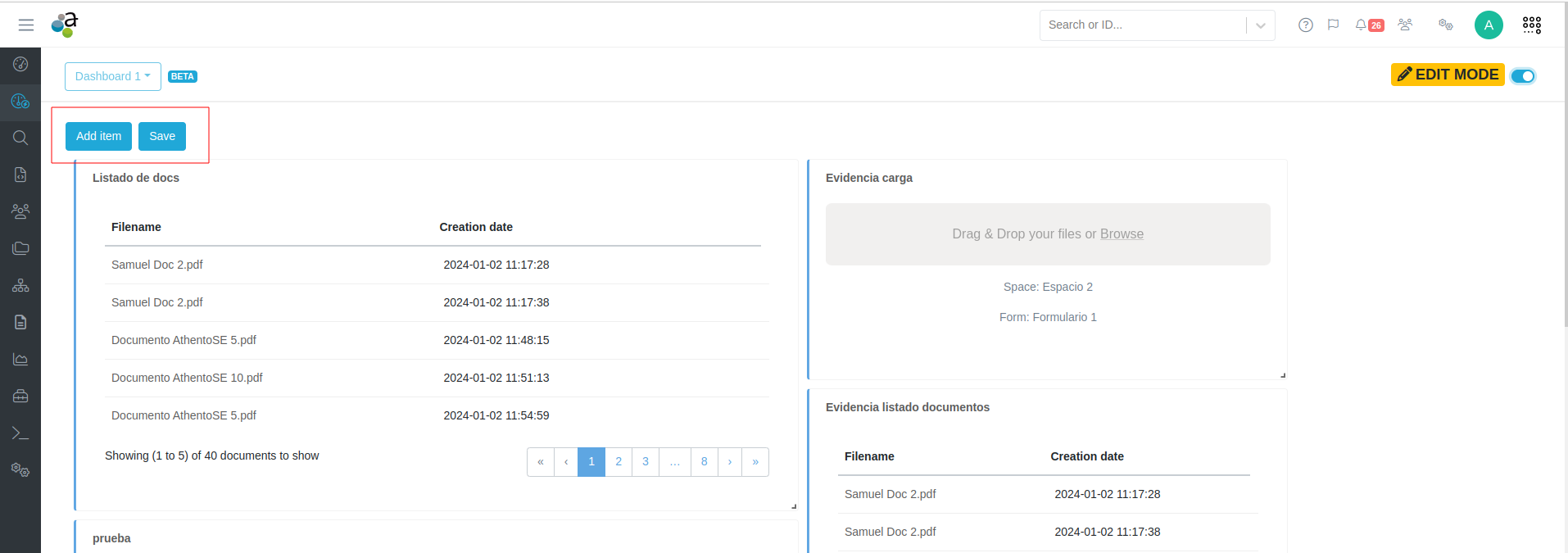Viewport: 1568px width, 553px height.
Task: Click the terminal console sidebar icon
Action: click(20, 433)
